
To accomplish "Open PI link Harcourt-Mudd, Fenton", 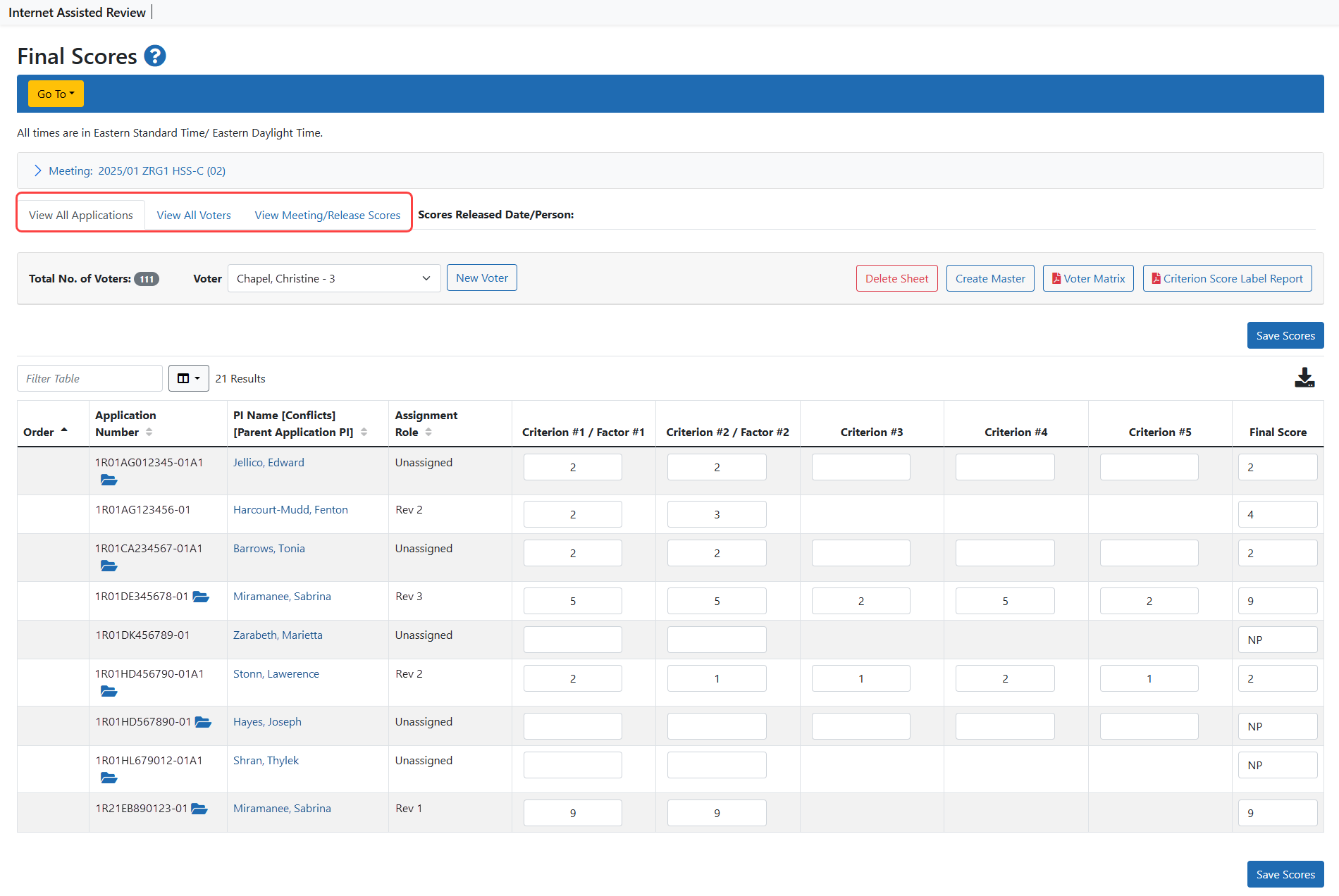I will (290, 510).
